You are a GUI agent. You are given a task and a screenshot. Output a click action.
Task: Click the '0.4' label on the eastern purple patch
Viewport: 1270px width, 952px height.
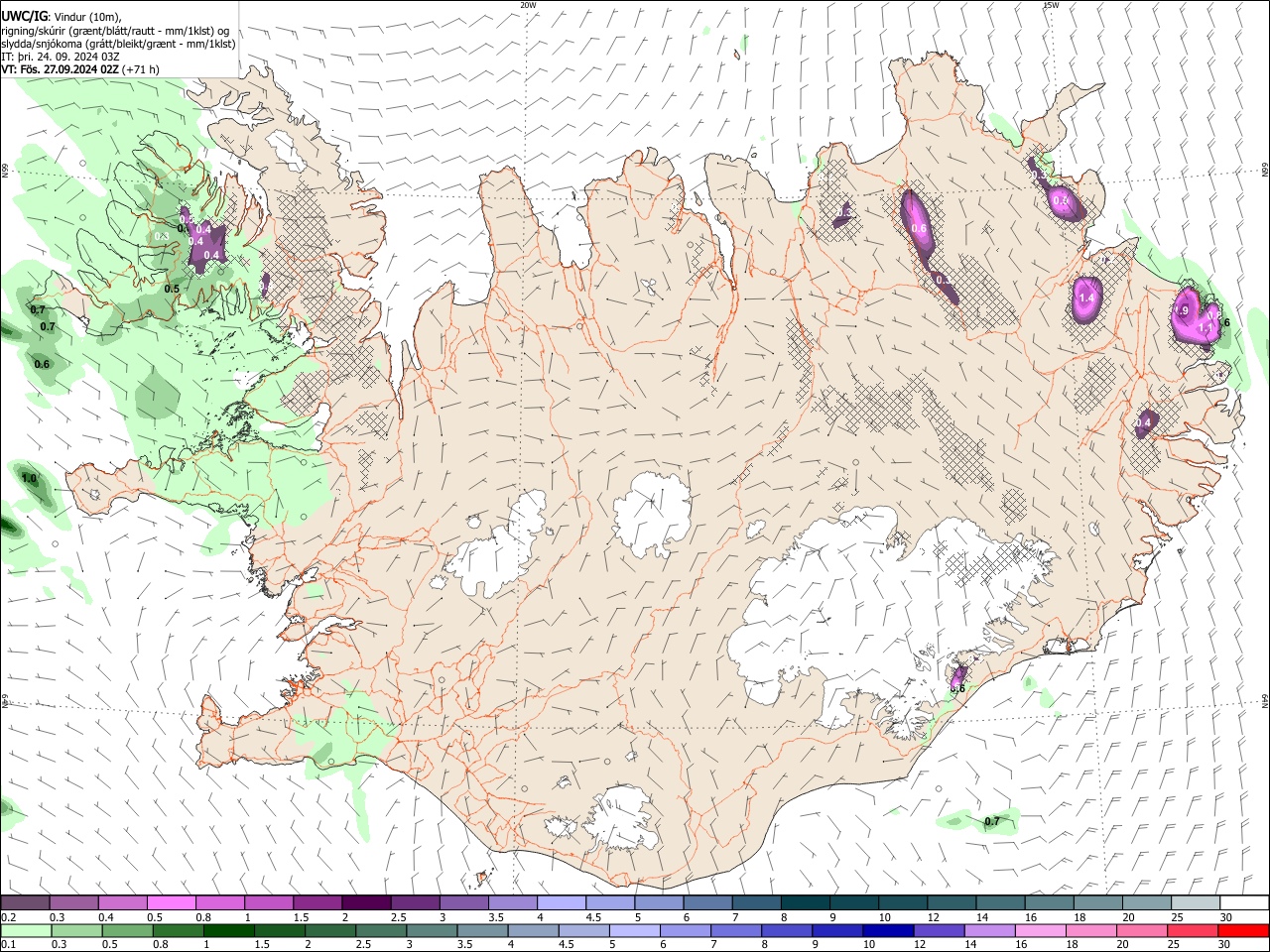pyautogui.click(x=1144, y=423)
